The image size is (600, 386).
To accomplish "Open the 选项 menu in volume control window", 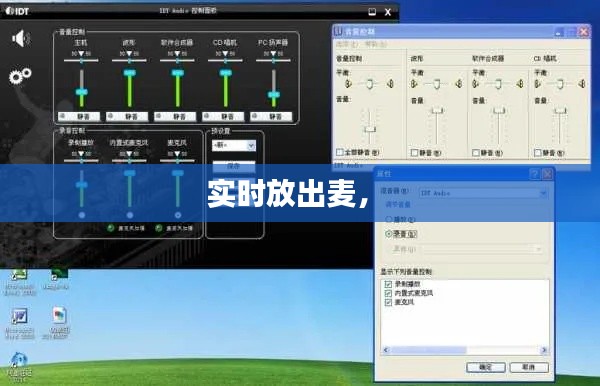I will pos(347,45).
